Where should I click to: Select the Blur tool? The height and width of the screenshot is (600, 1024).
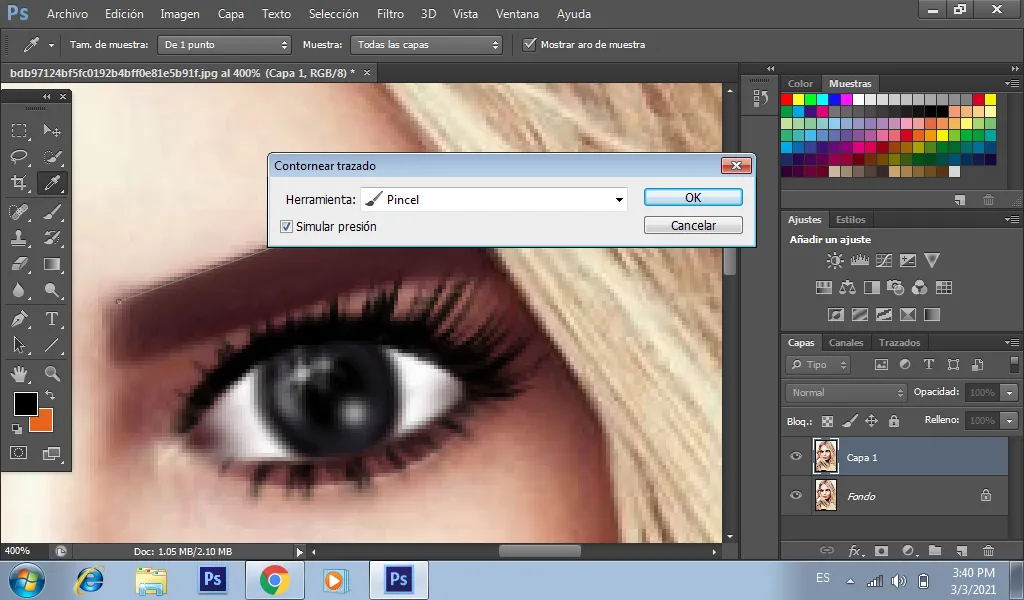click(x=19, y=291)
